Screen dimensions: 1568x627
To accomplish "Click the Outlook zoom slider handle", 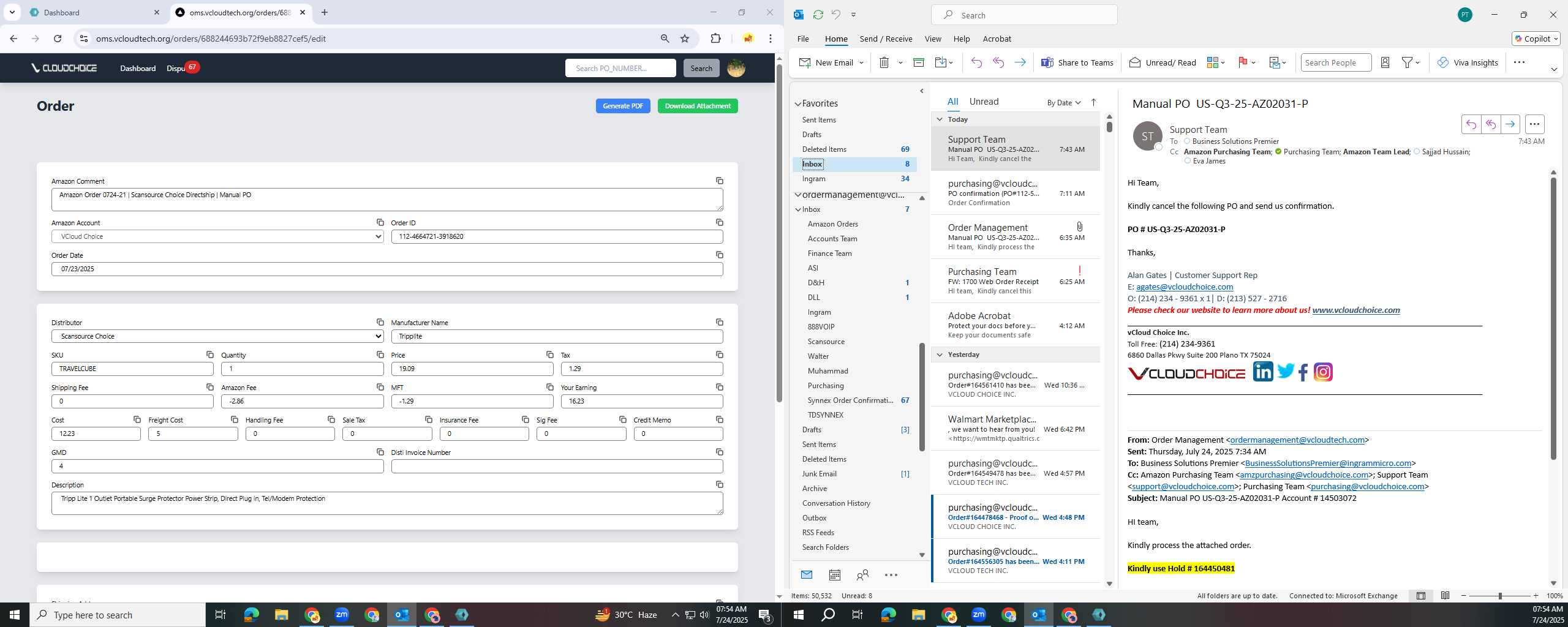I will (x=1500, y=596).
